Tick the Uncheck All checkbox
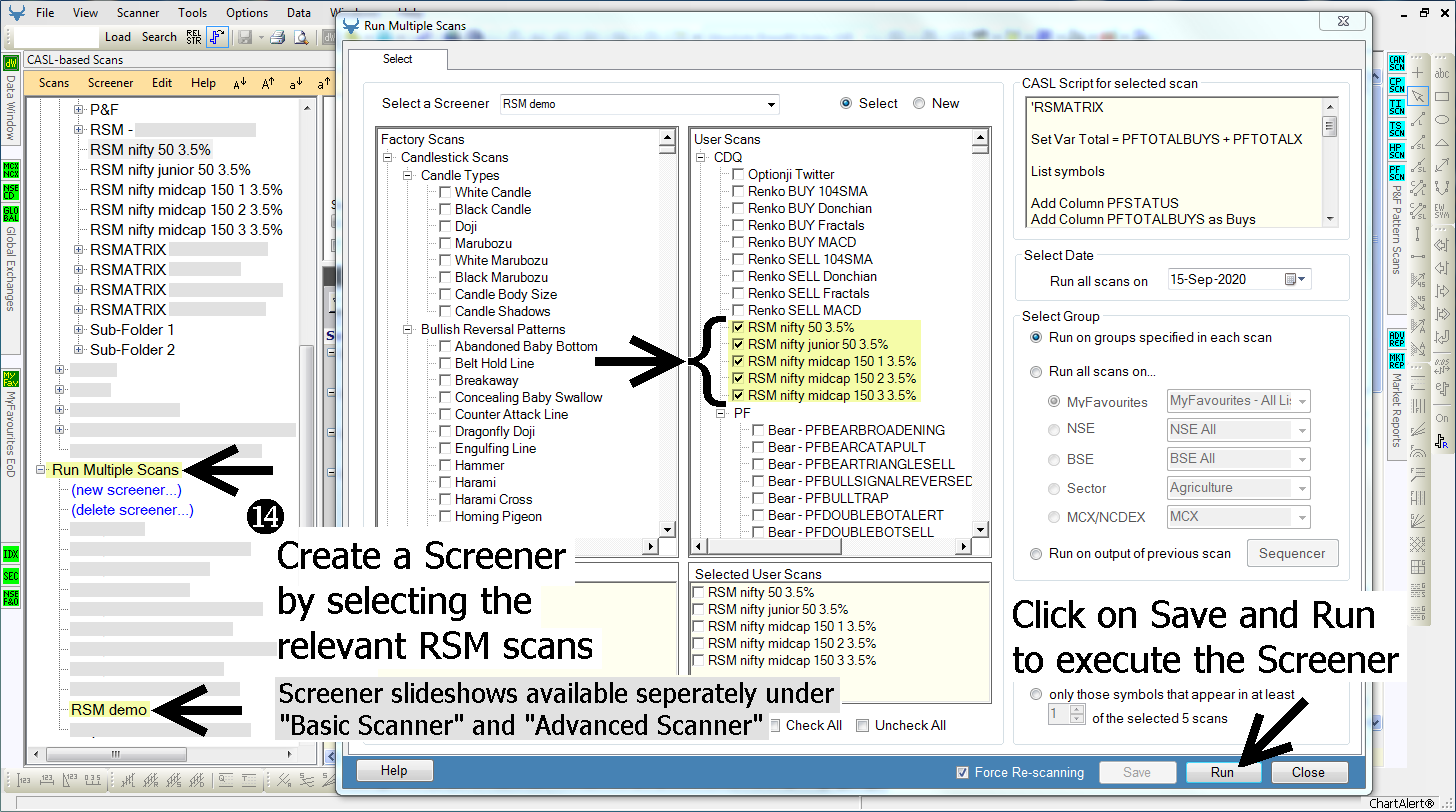Viewport: 1456px width, 812px height. [863, 725]
